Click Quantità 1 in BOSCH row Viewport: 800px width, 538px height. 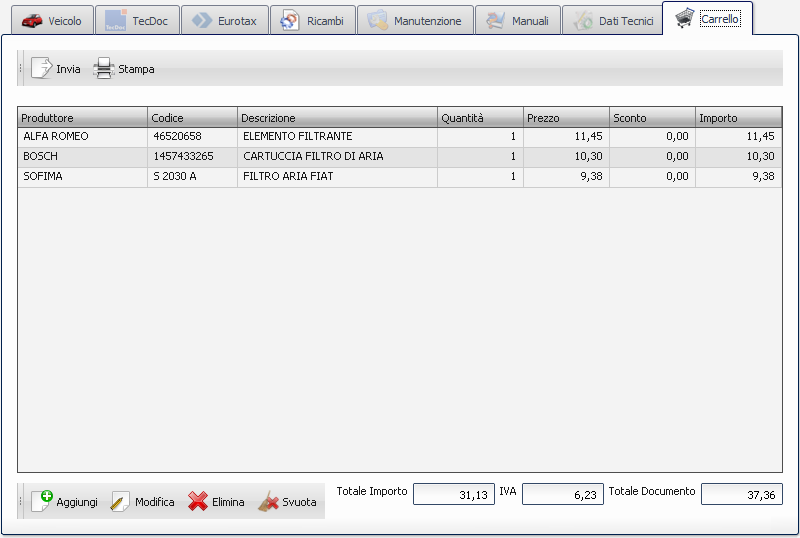480,157
